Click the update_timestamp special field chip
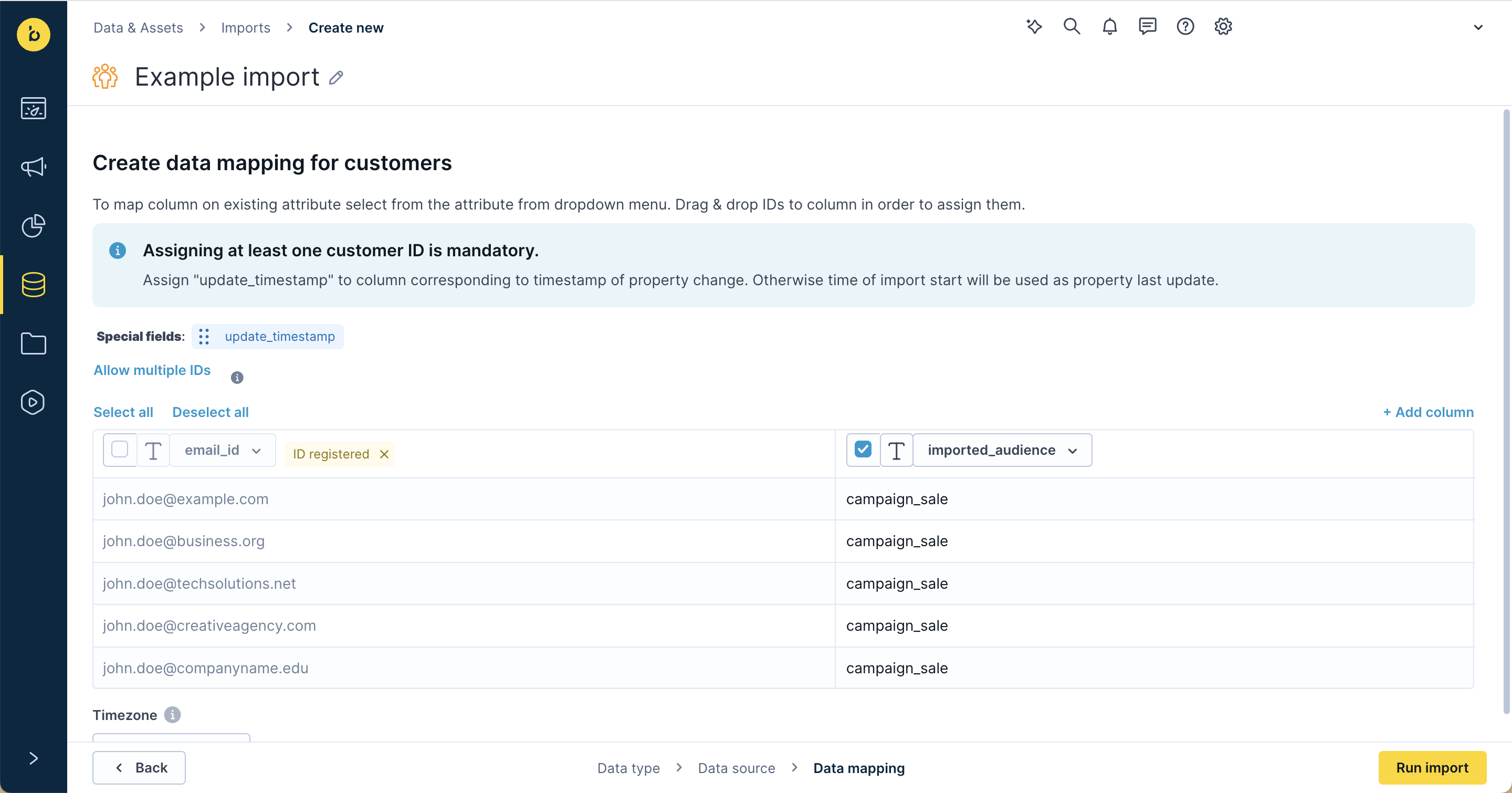The height and width of the screenshot is (793, 1512). [x=268, y=336]
